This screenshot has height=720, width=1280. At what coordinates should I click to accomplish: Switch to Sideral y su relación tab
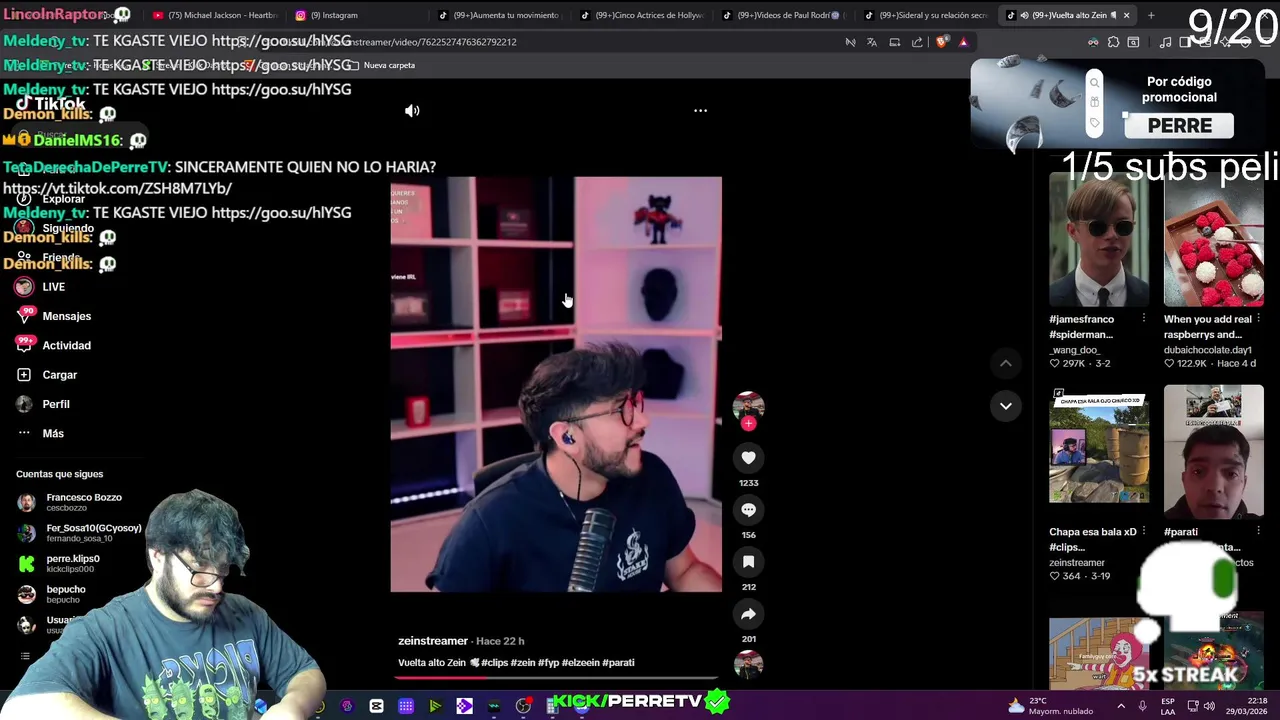pos(925,15)
